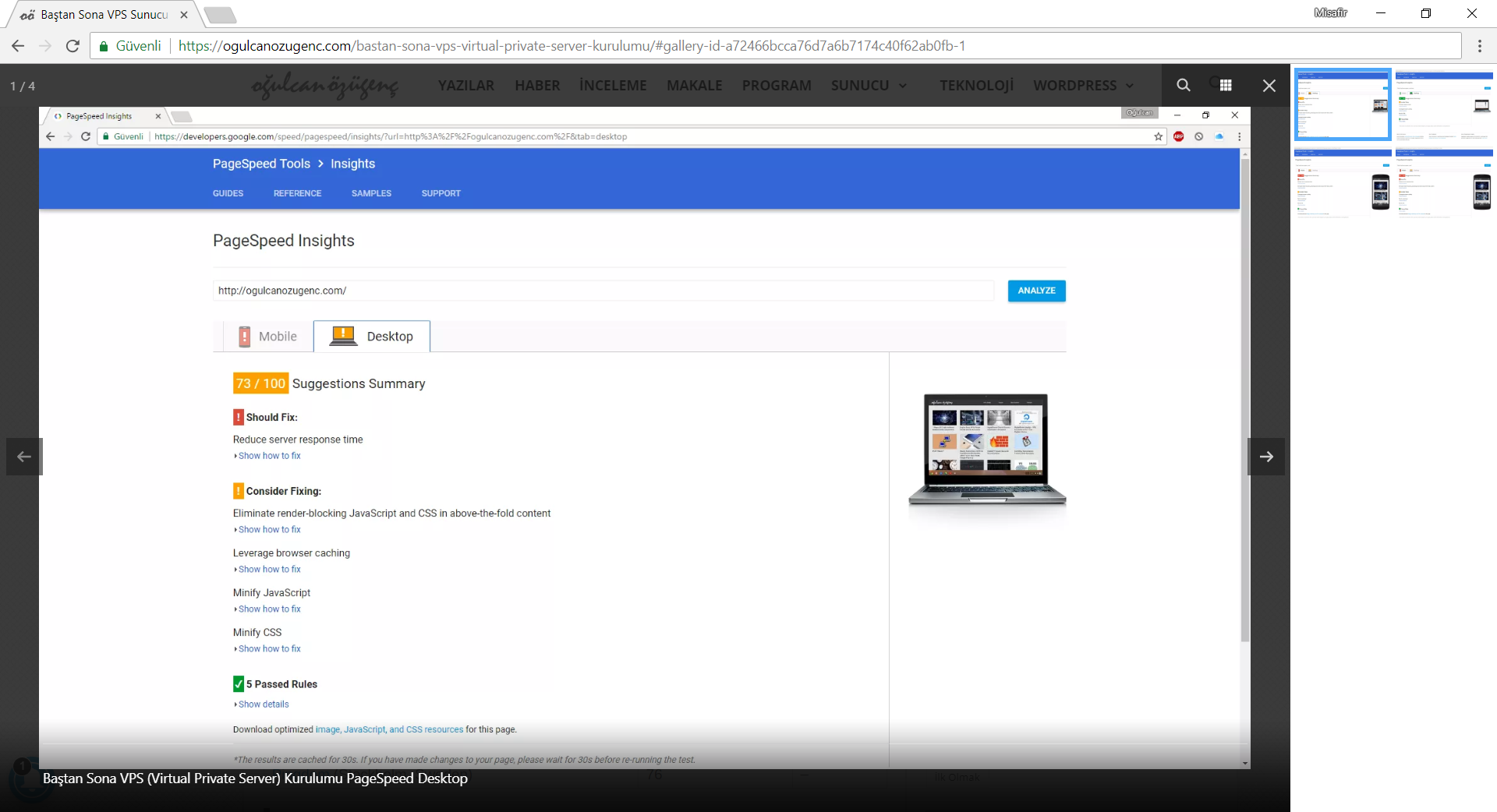Advance to the next gallery image
Image resolution: width=1497 pixels, height=812 pixels.
tap(1266, 457)
